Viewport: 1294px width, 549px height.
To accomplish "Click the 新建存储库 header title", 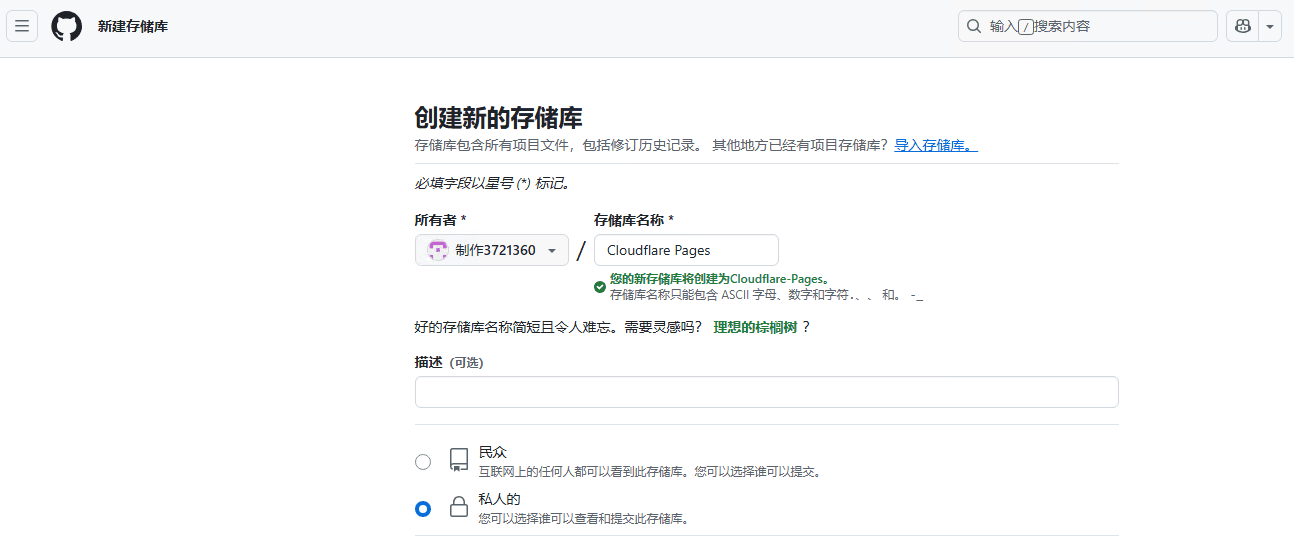I will click(133, 26).
